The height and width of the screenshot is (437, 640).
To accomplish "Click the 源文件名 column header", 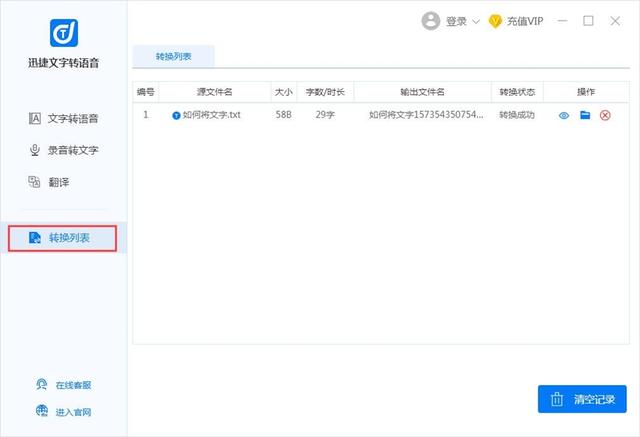I will point(215,92).
